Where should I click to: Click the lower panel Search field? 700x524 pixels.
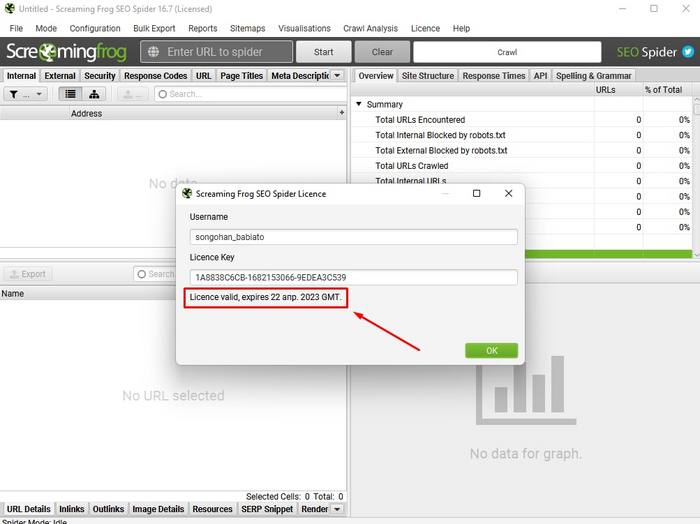(x=155, y=274)
